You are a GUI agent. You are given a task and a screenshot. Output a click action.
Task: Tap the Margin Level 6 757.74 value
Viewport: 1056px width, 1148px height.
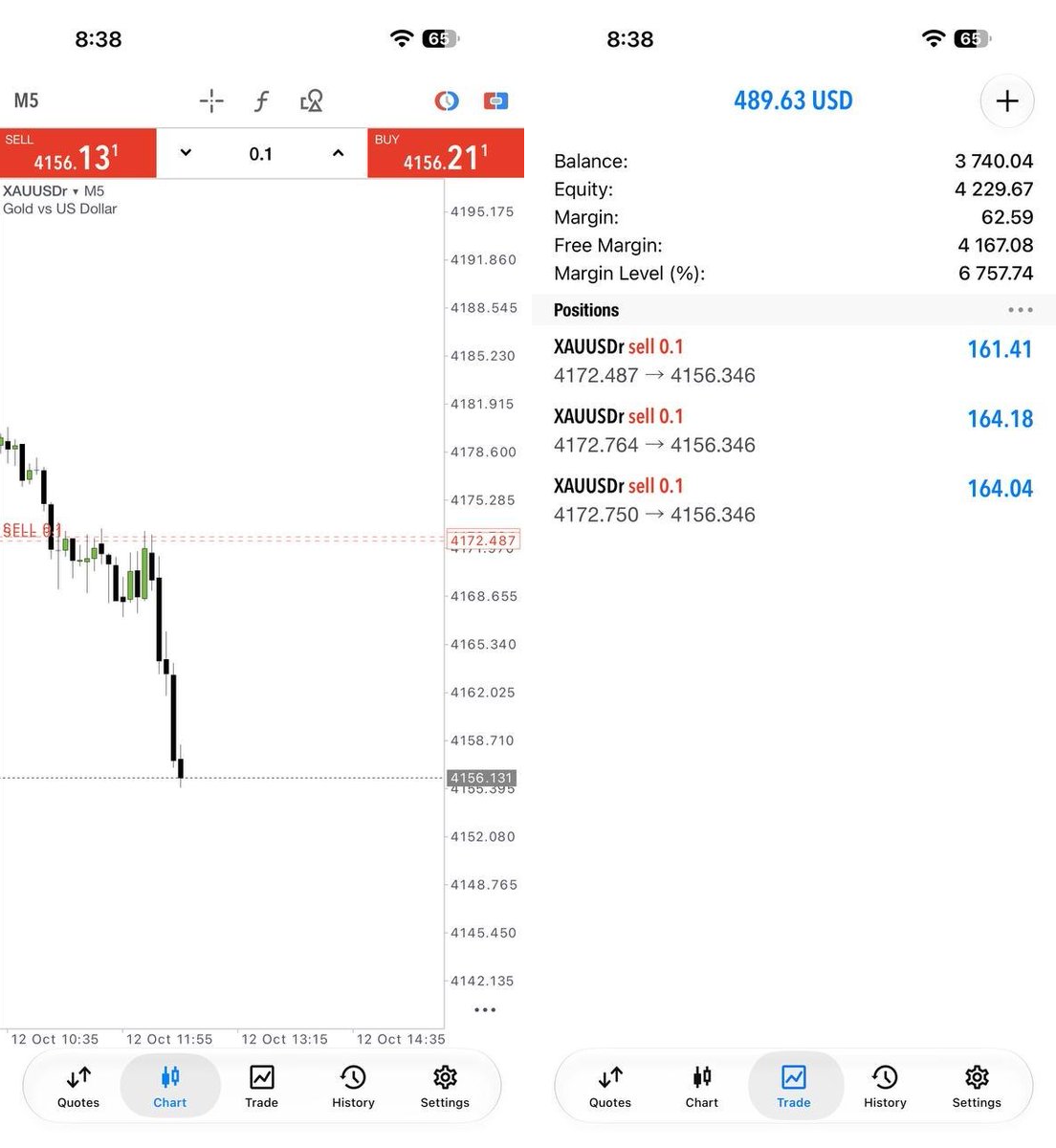(x=996, y=274)
